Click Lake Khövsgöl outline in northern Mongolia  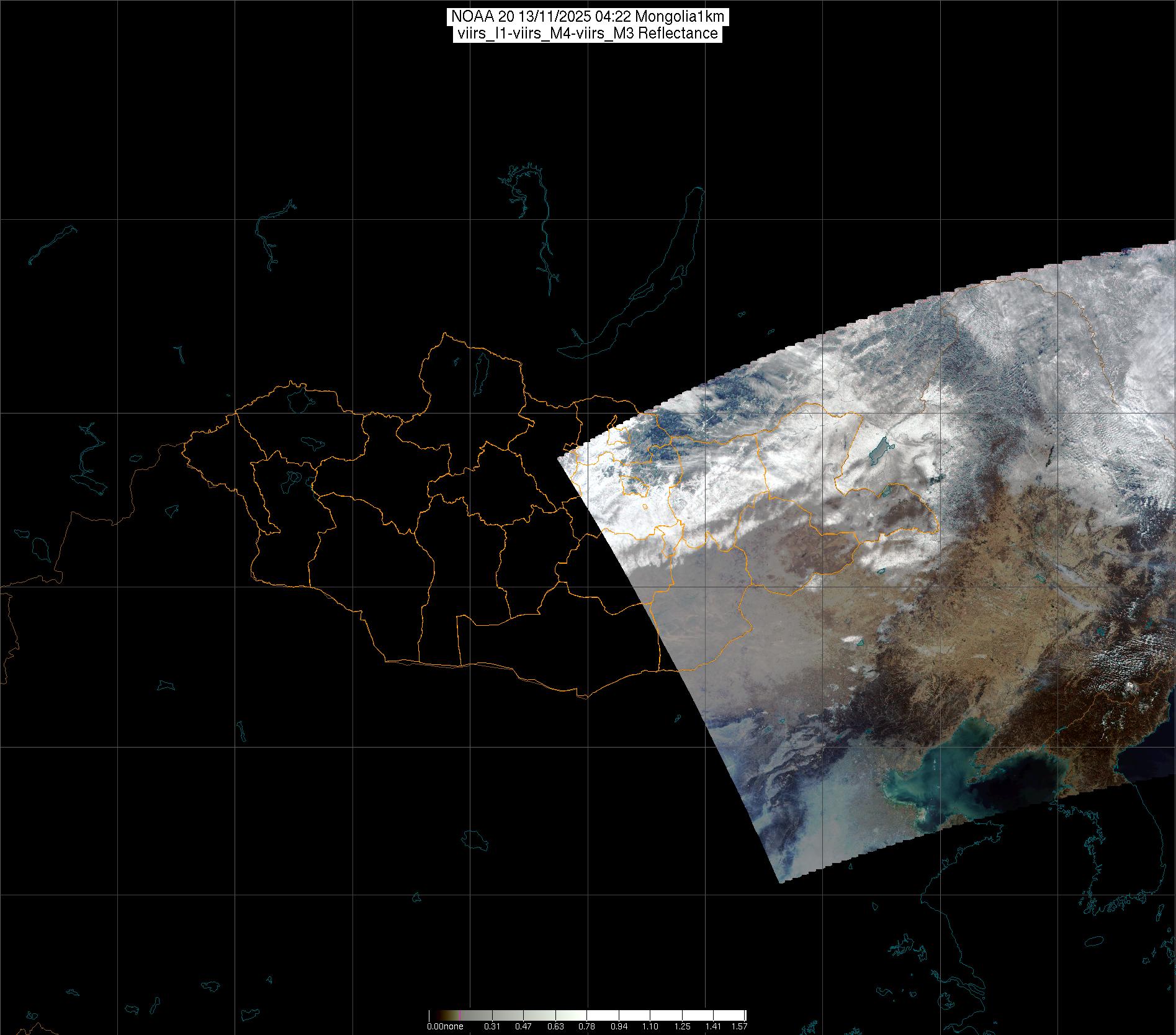click(x=480, y=371)
